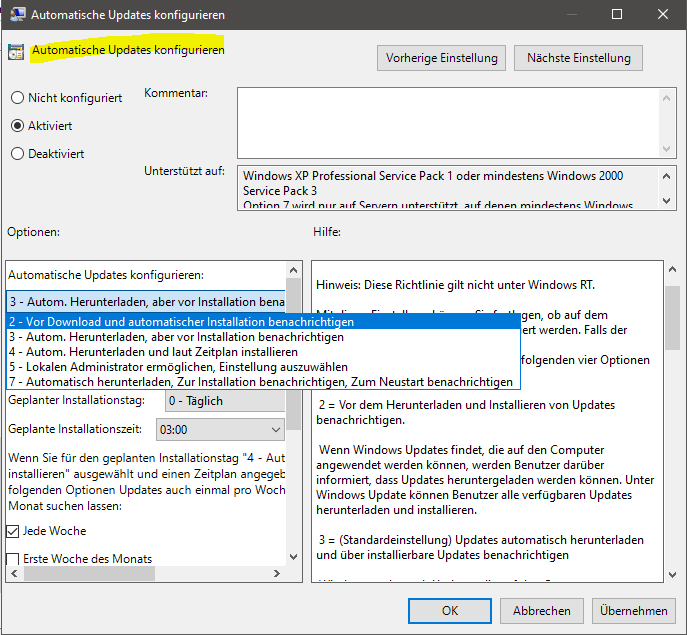
Task: Close the dialog window
Action: pyautogui.click(x=662, y=14)
